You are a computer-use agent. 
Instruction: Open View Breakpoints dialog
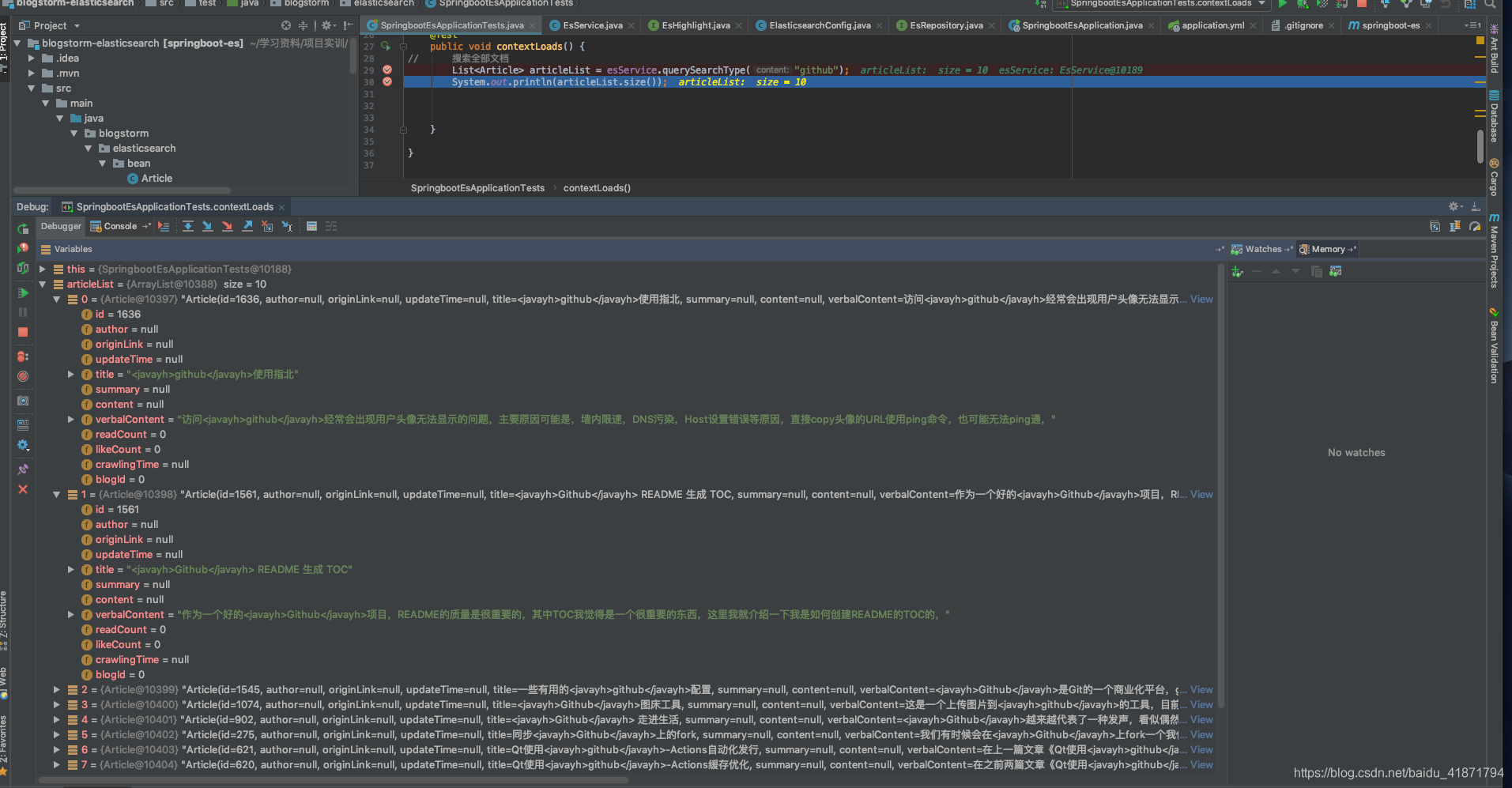pos(23,356)
